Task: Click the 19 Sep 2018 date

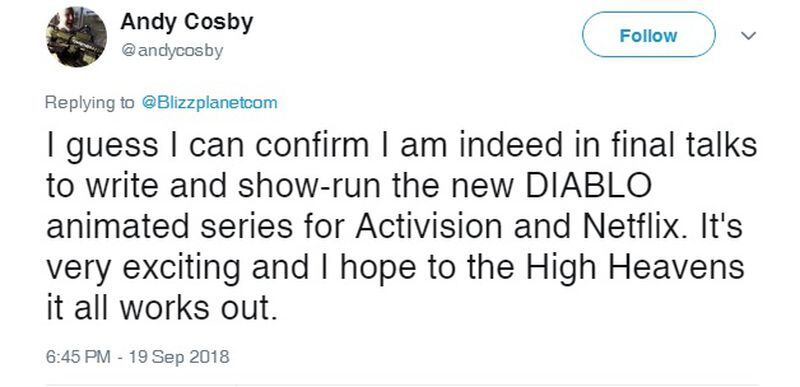Action: 178,356
